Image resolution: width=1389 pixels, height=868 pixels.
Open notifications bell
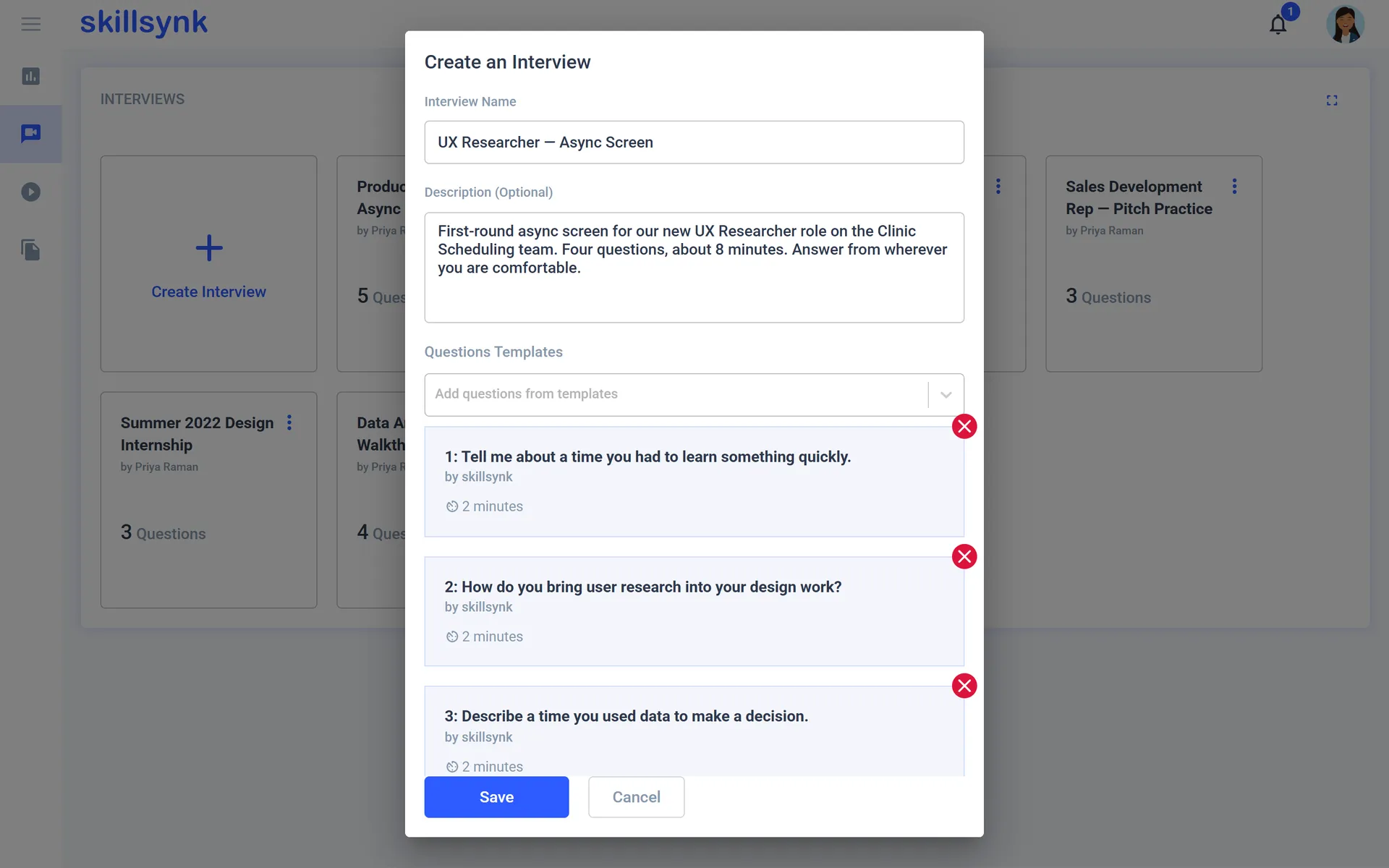click(x=1278, y=25)
